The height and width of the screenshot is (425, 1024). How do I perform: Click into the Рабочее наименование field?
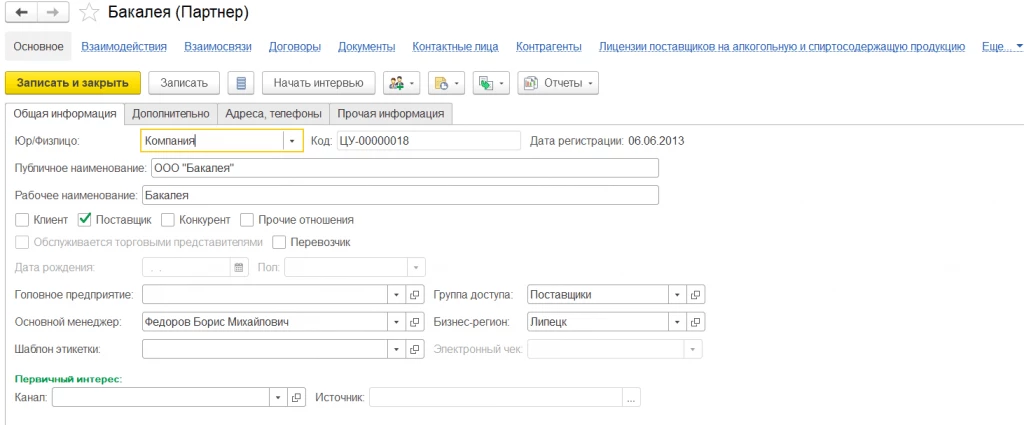(x=400, y=195)
